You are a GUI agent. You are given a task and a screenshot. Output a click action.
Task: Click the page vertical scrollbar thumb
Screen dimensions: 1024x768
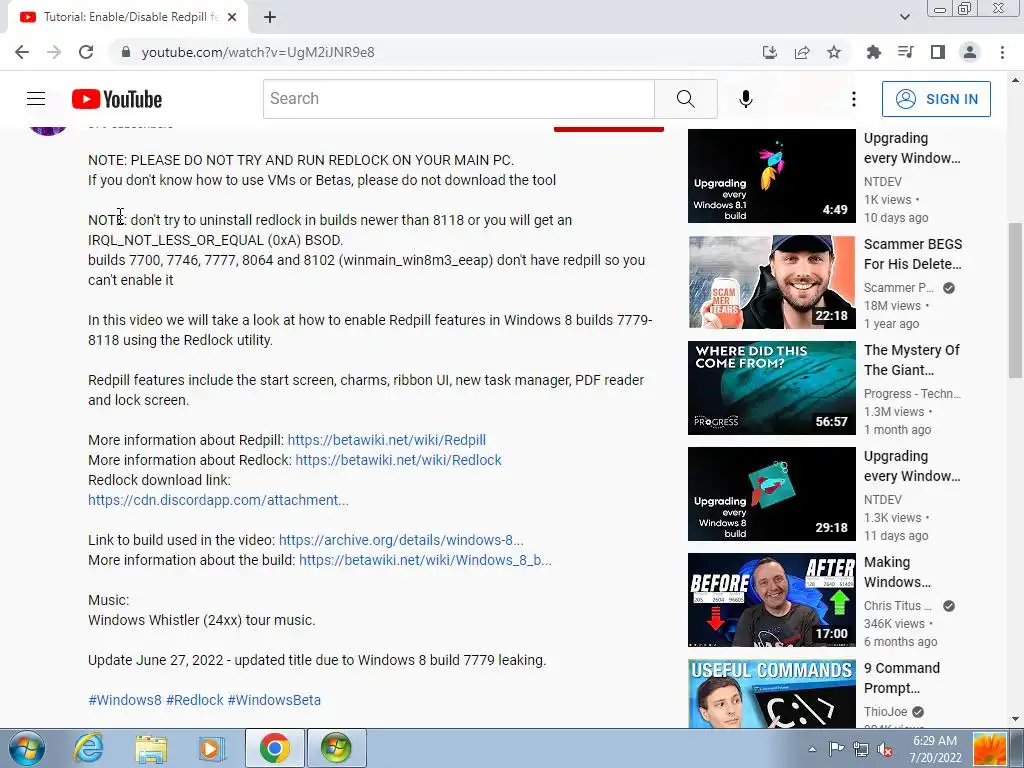click(1015, 300)
